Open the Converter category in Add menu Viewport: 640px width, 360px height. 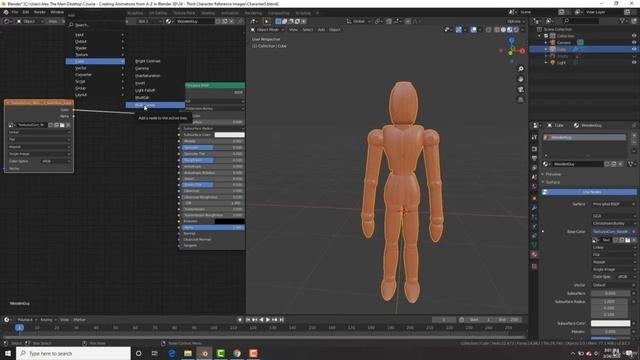click(x=95, y=75)
